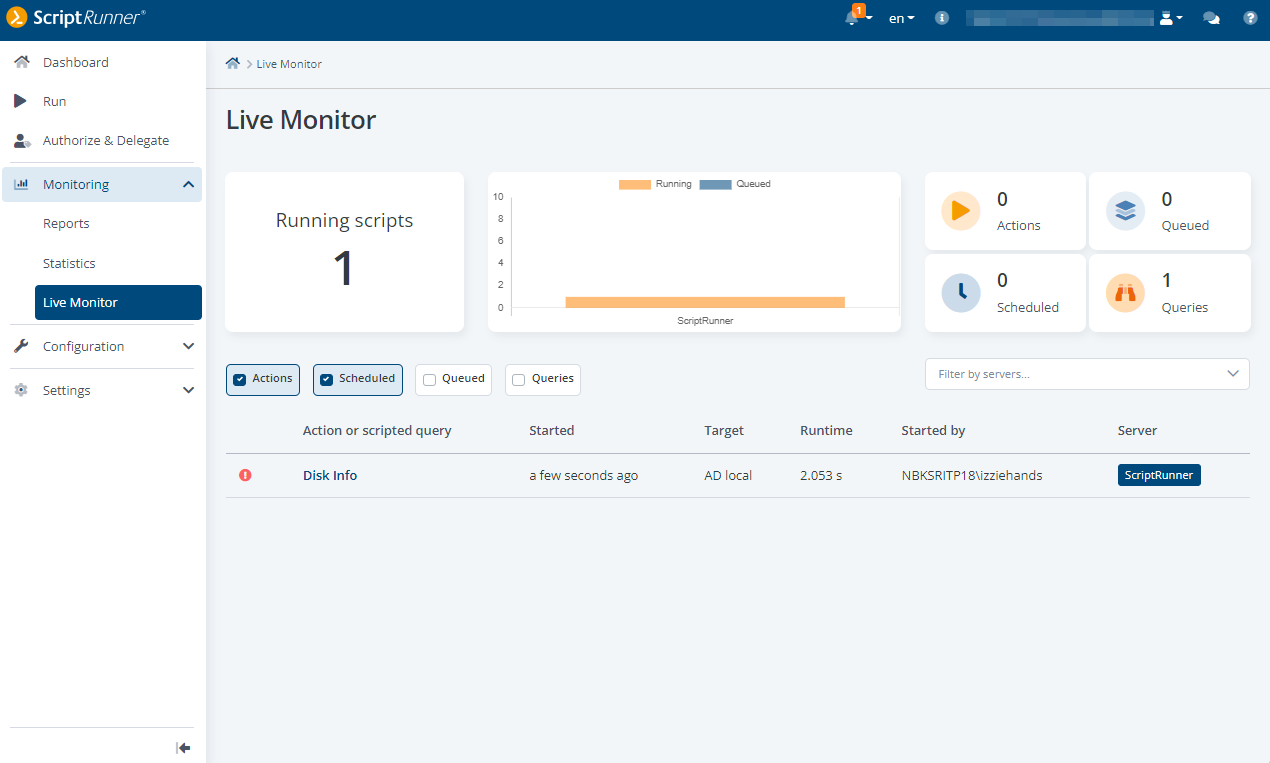Open the en language dropdown
Screen dimensions: 1270x763
(902, 18)
